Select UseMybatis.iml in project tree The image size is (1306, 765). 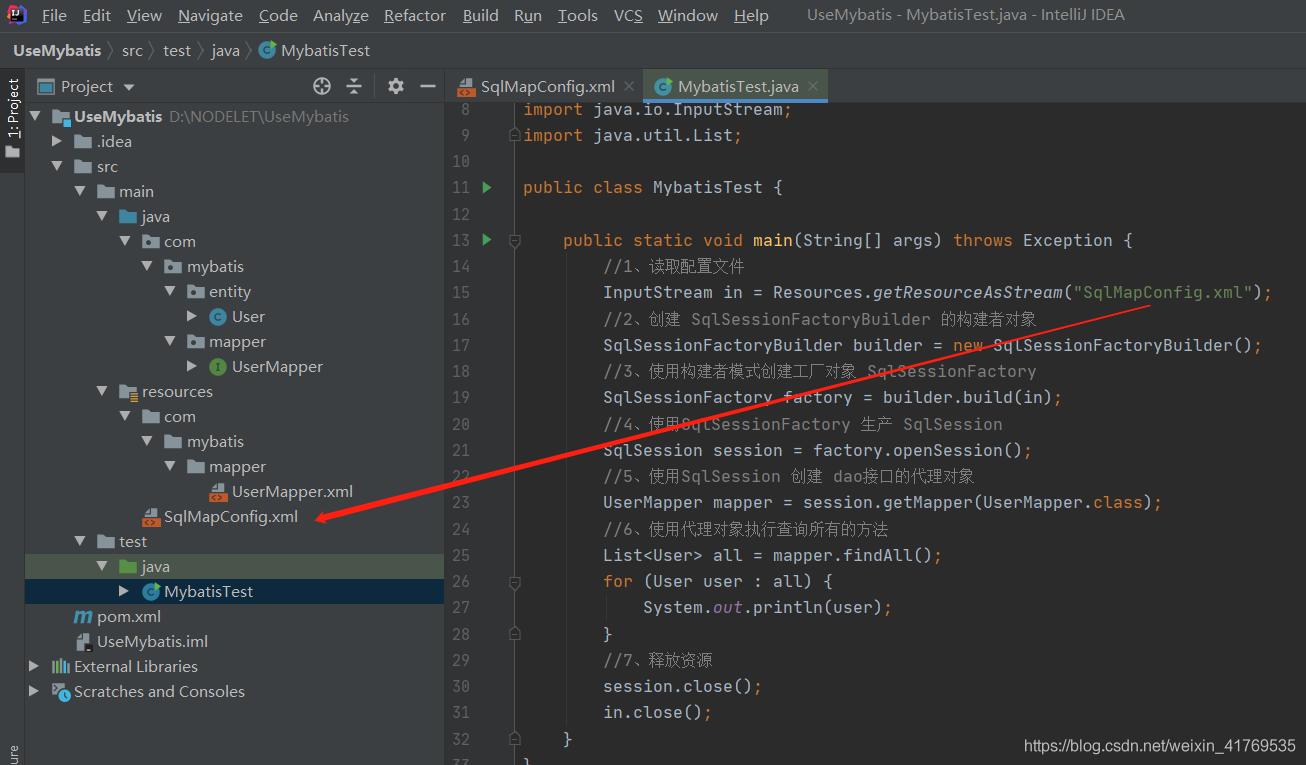(152, 642)
